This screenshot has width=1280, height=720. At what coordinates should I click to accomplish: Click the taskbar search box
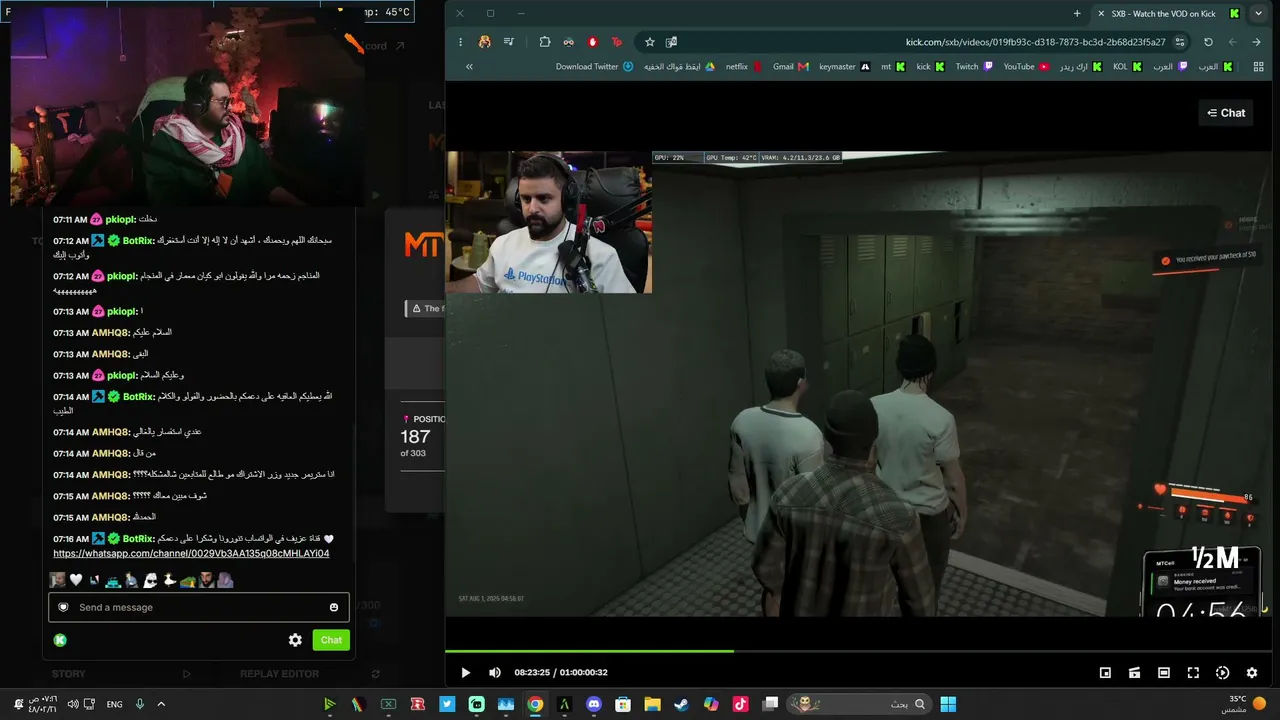[x=859, y=704]
